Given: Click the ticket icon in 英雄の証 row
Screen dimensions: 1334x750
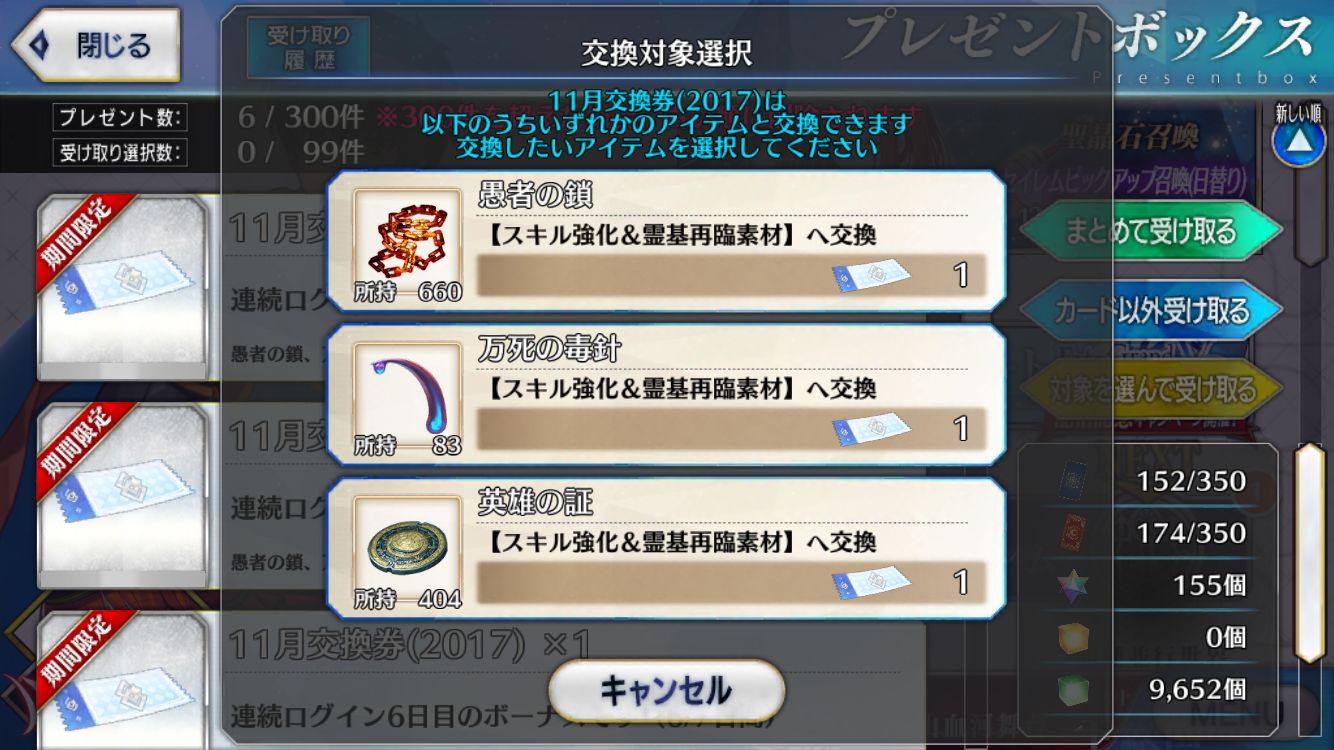Looking at the screenshot, I should click(870, 583).
